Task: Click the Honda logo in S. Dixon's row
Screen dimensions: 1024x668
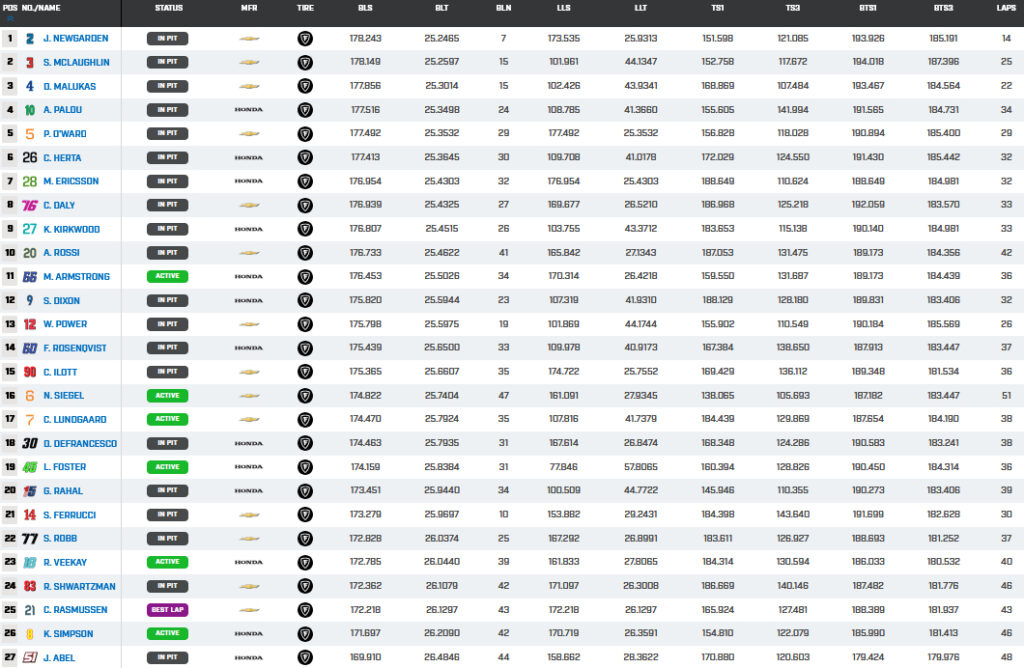Action: 249,300
